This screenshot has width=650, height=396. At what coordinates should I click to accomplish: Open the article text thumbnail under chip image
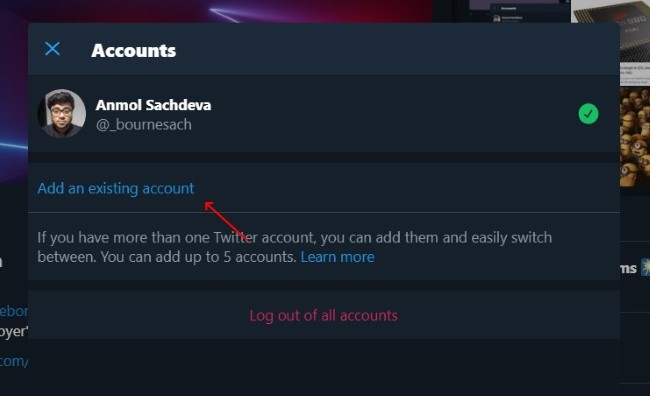[x=635, y=75]
